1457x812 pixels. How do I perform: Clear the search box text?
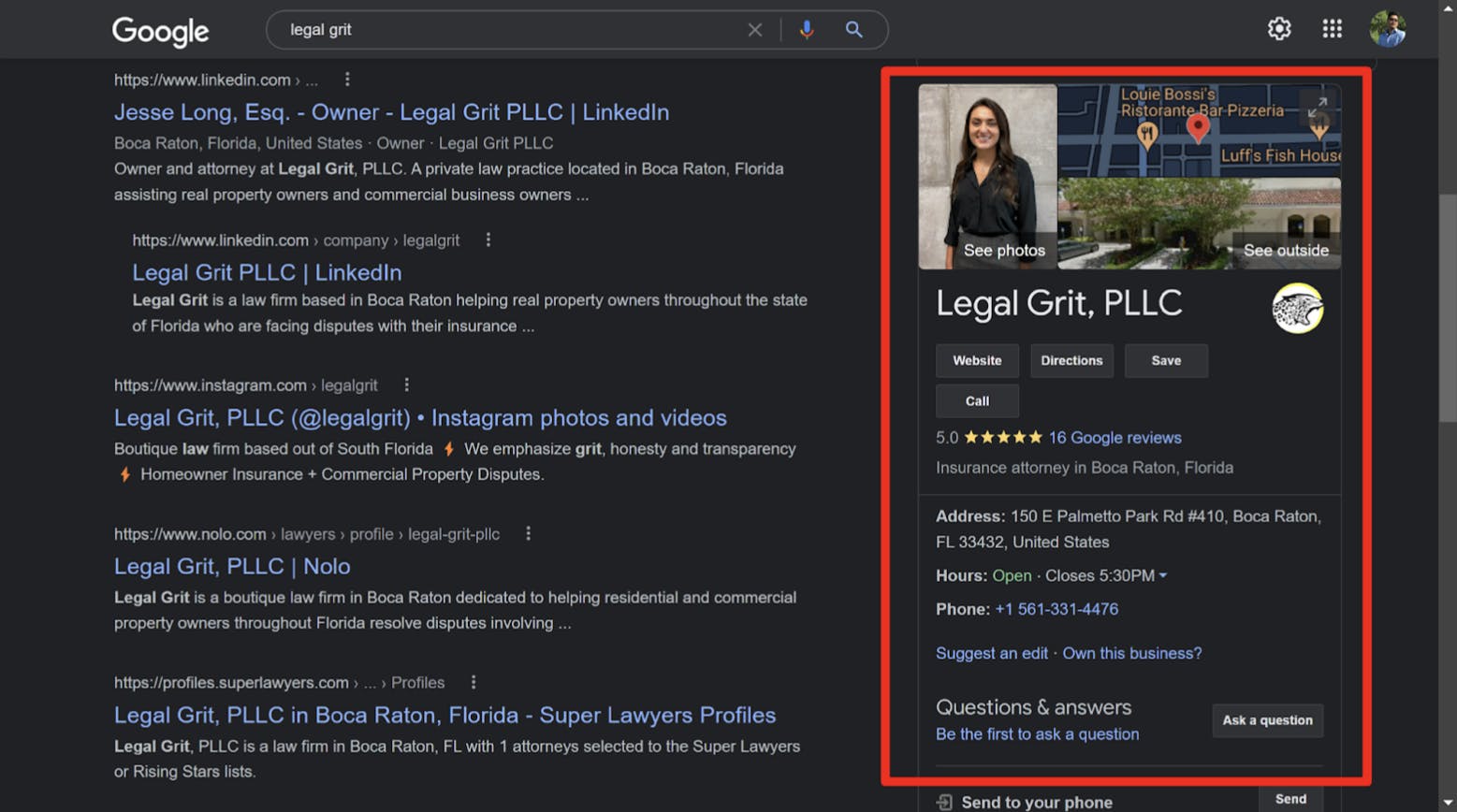tap(754, 30)
